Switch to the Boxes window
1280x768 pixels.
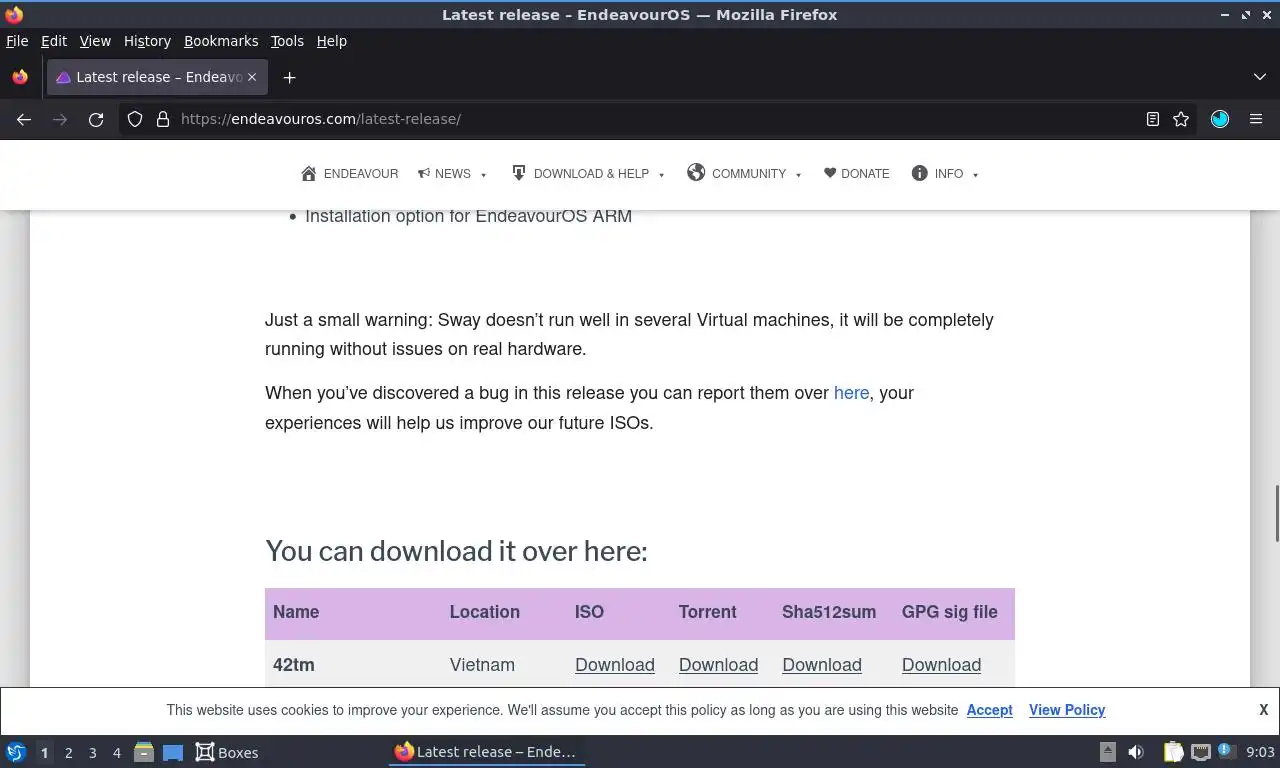227,752
